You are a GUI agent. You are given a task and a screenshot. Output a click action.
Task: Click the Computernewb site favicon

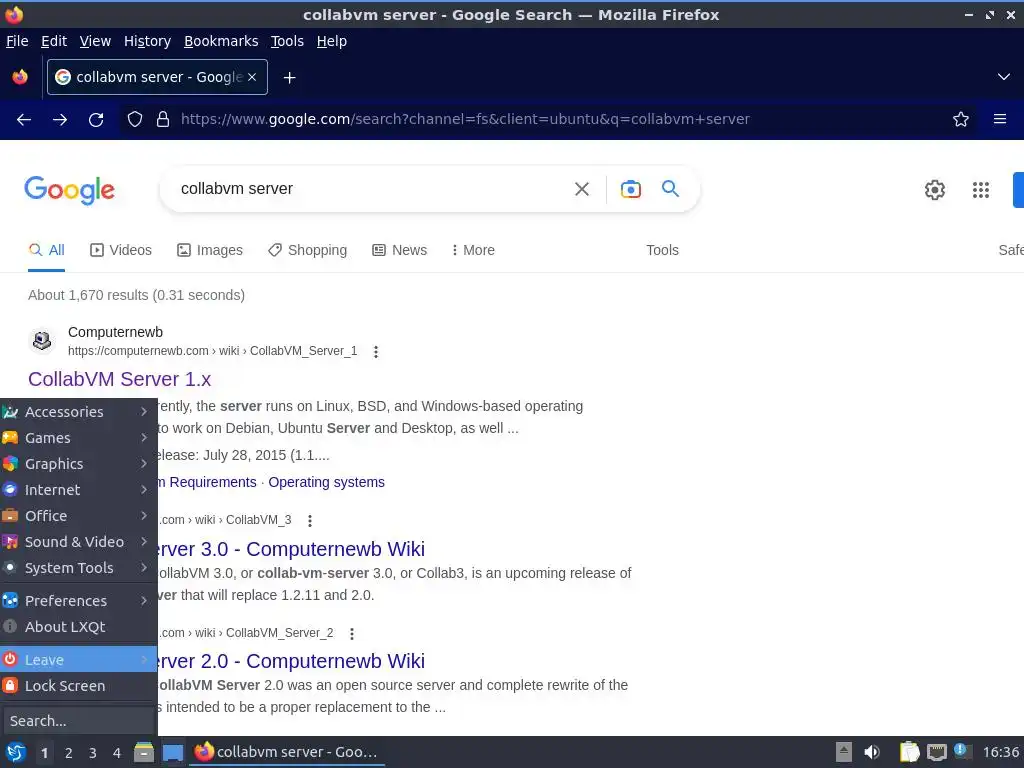point(42,341)
